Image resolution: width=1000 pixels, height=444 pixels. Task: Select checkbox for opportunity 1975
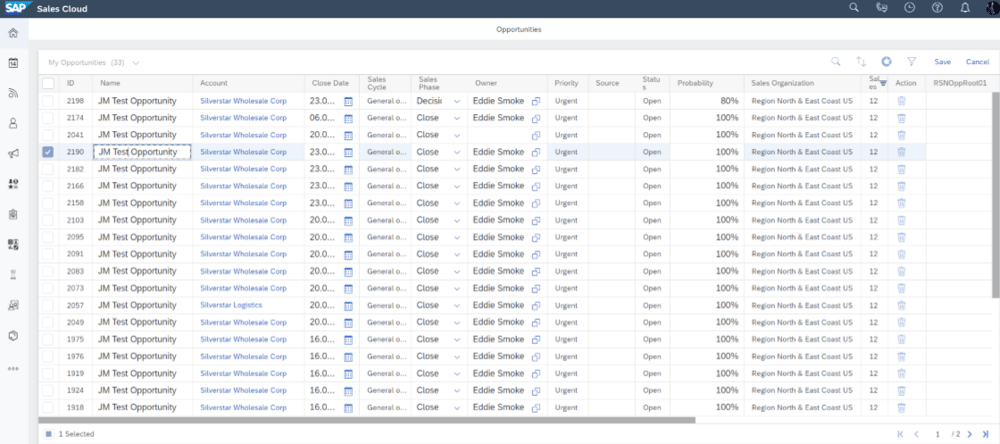(x=48, y=339)
